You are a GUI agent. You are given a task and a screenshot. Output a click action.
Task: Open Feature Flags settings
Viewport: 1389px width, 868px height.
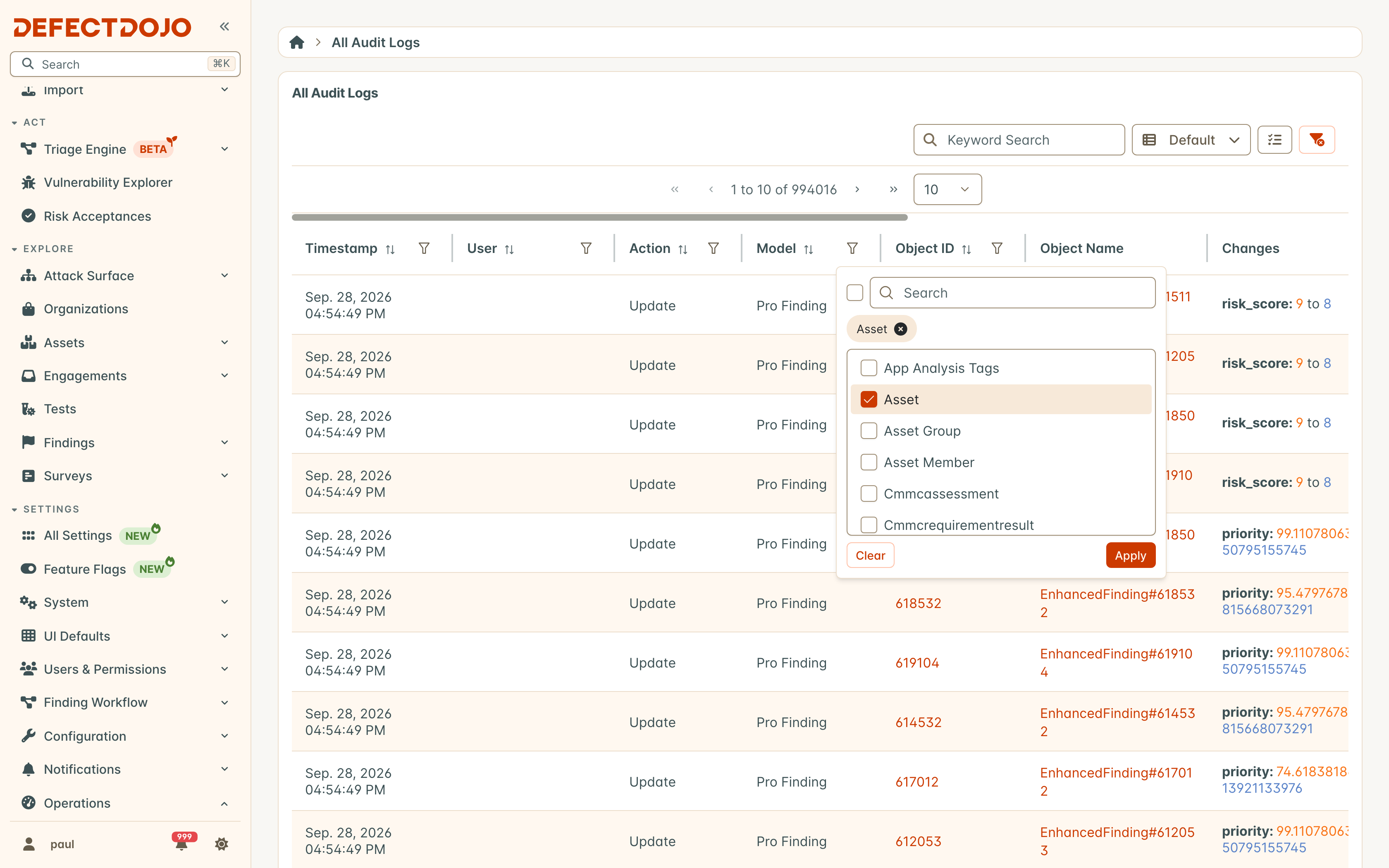(x=85, y=569)
